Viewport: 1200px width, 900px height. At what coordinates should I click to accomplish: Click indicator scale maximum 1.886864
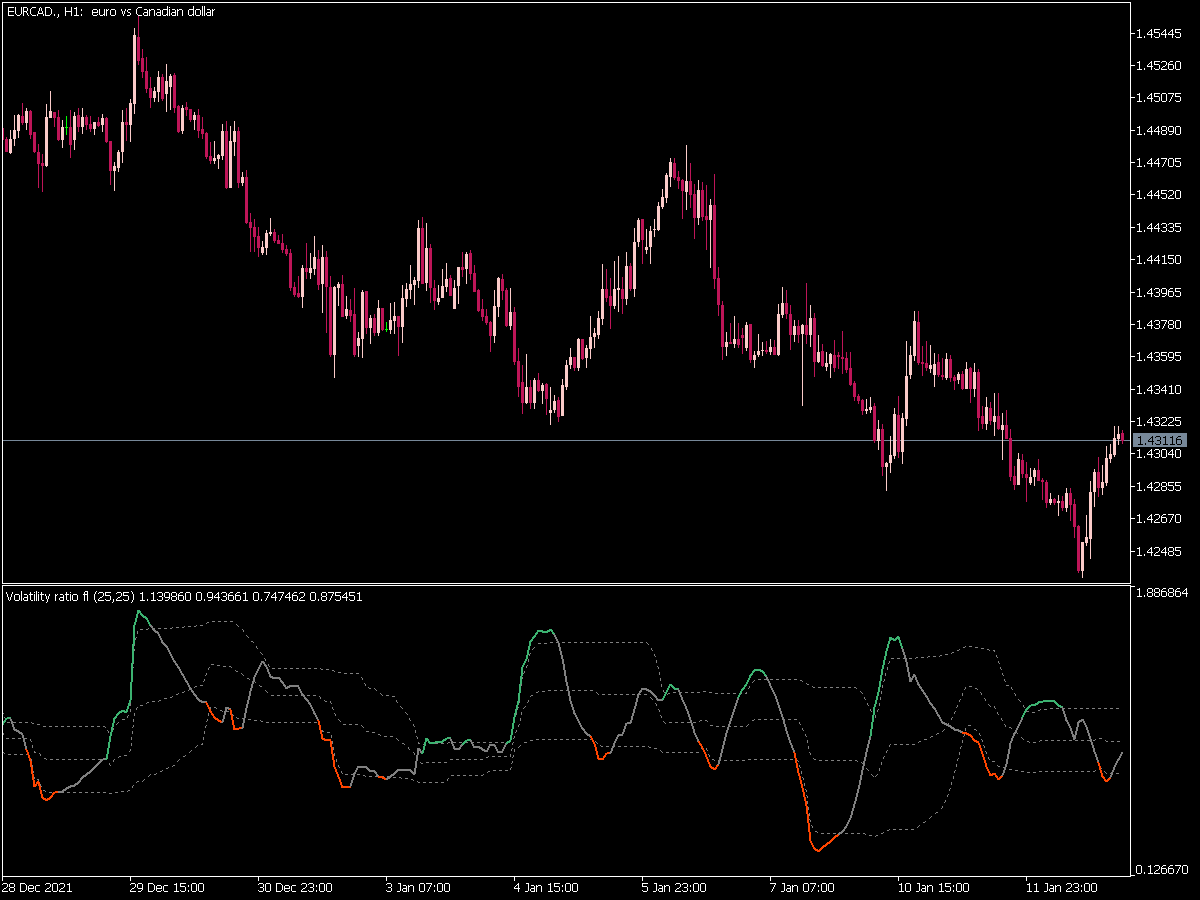coord(1164,593)
